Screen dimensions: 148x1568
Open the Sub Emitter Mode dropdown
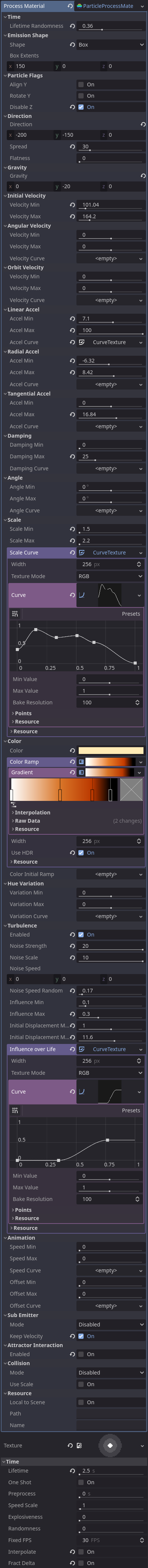click(x=111, y=1325)
